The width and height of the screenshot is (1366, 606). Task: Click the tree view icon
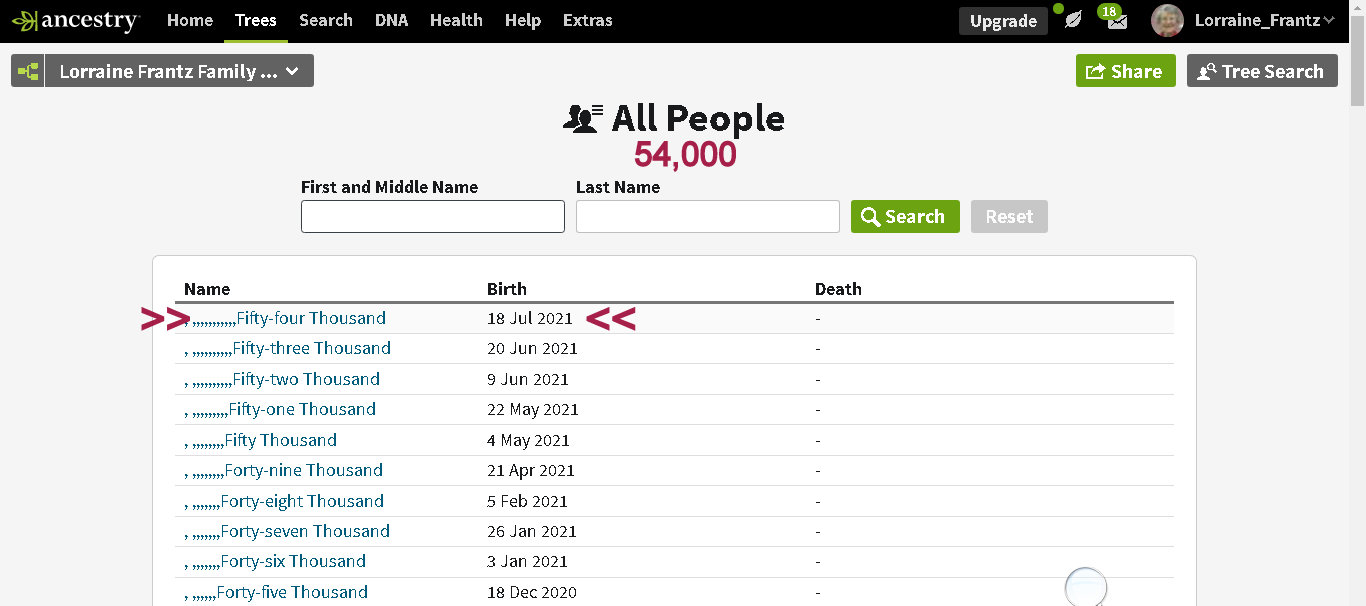[28, 71]
